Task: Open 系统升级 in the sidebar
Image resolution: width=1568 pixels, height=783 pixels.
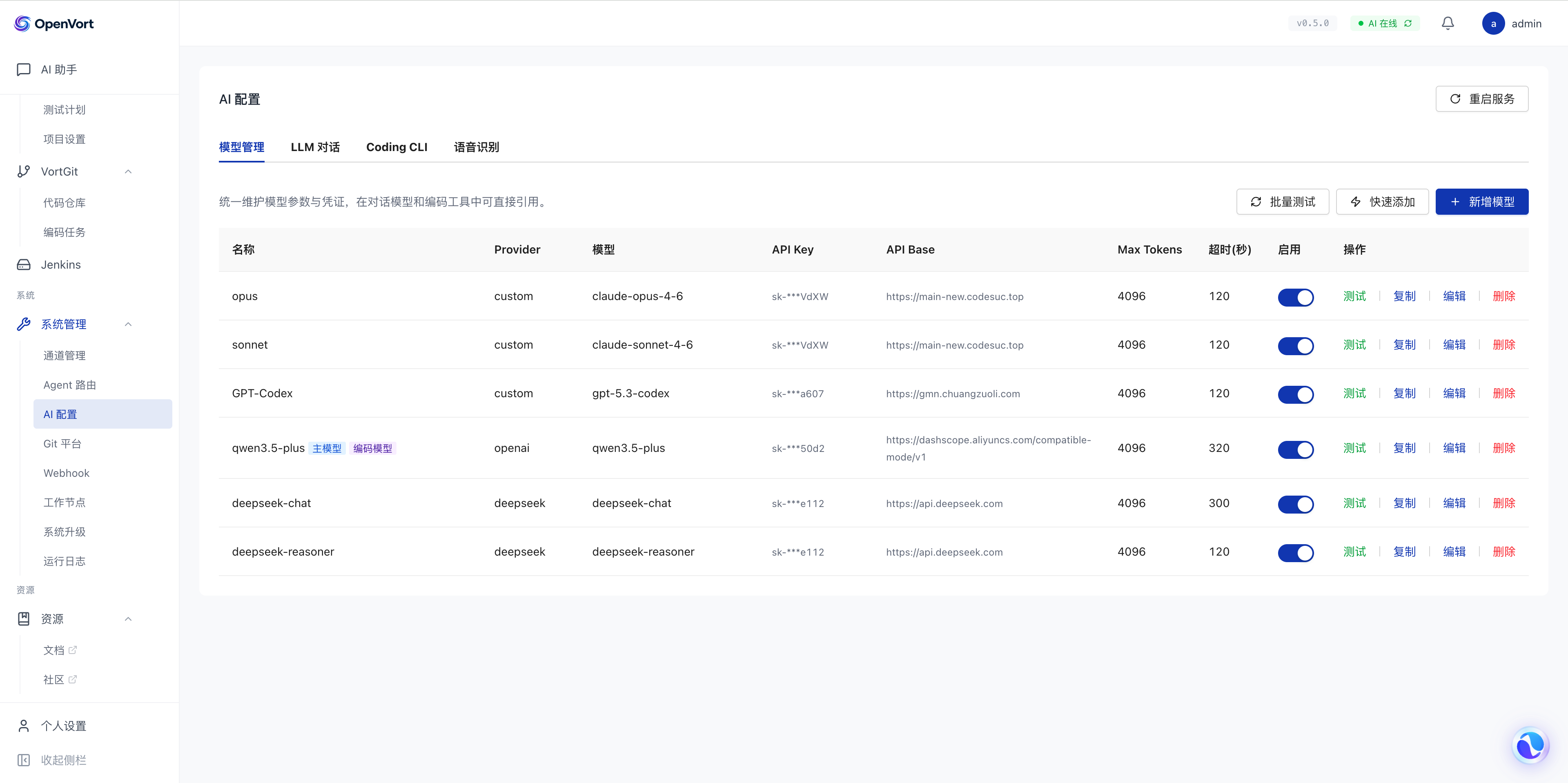Action: click(x=103, y=532)
